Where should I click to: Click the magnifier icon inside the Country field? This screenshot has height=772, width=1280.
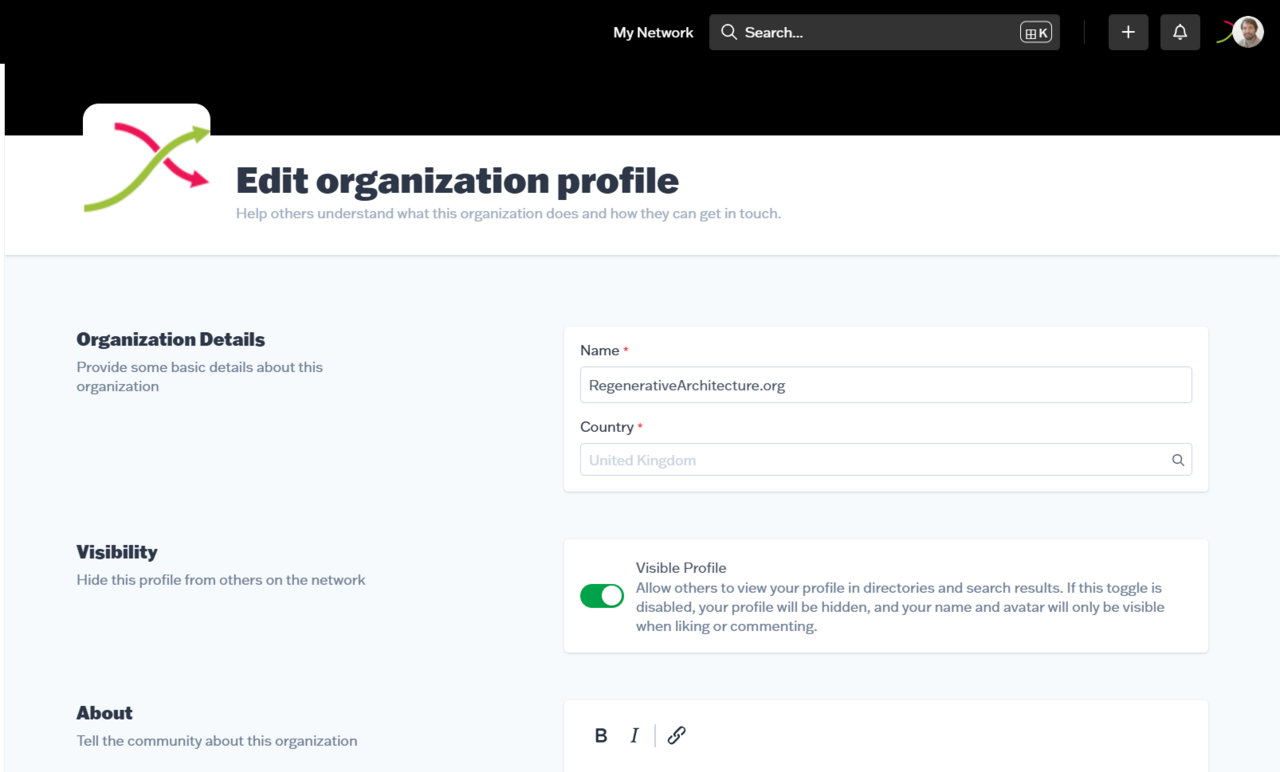1178,459
